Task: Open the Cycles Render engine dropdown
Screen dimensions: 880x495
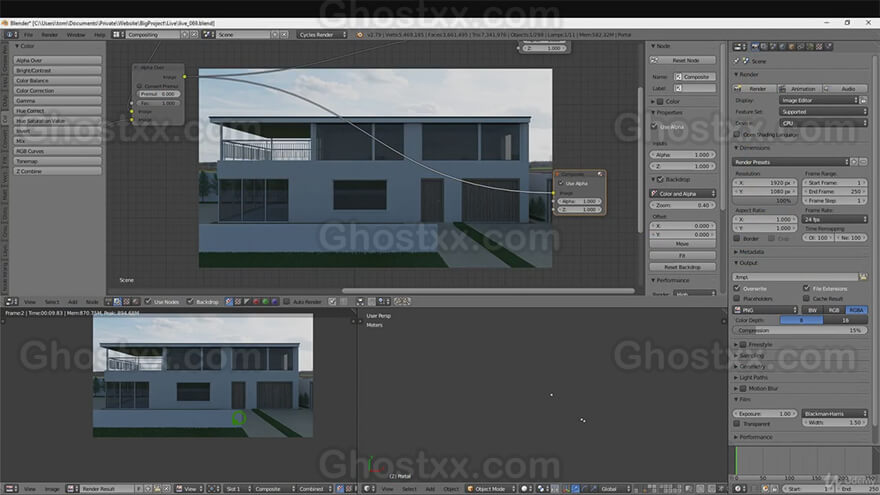Action: (x=322, y=35)
